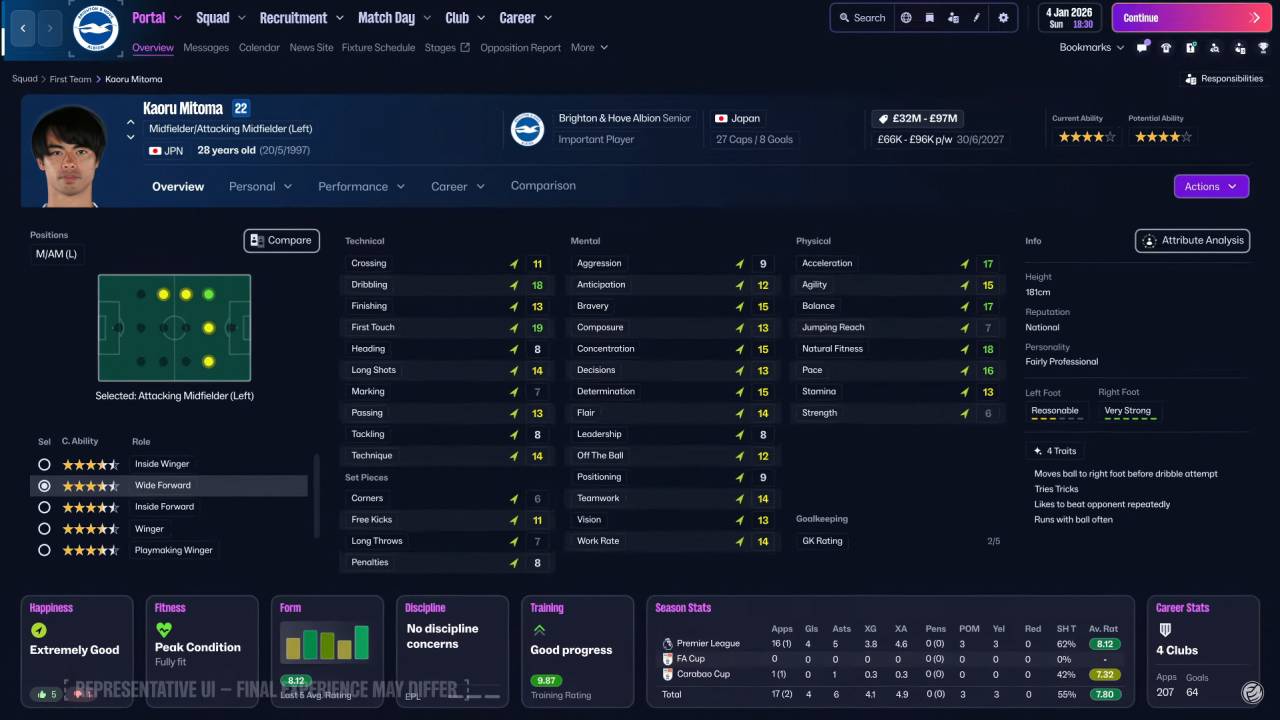Select the Inside Winger role radio button
The image size is (1280, 720).
point(44,463)
